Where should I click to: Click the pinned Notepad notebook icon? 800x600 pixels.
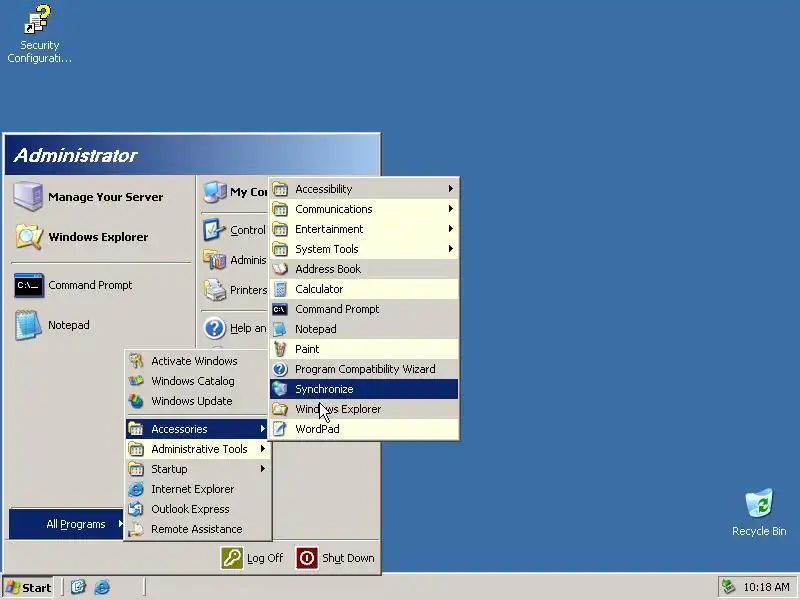click(28, 325)
